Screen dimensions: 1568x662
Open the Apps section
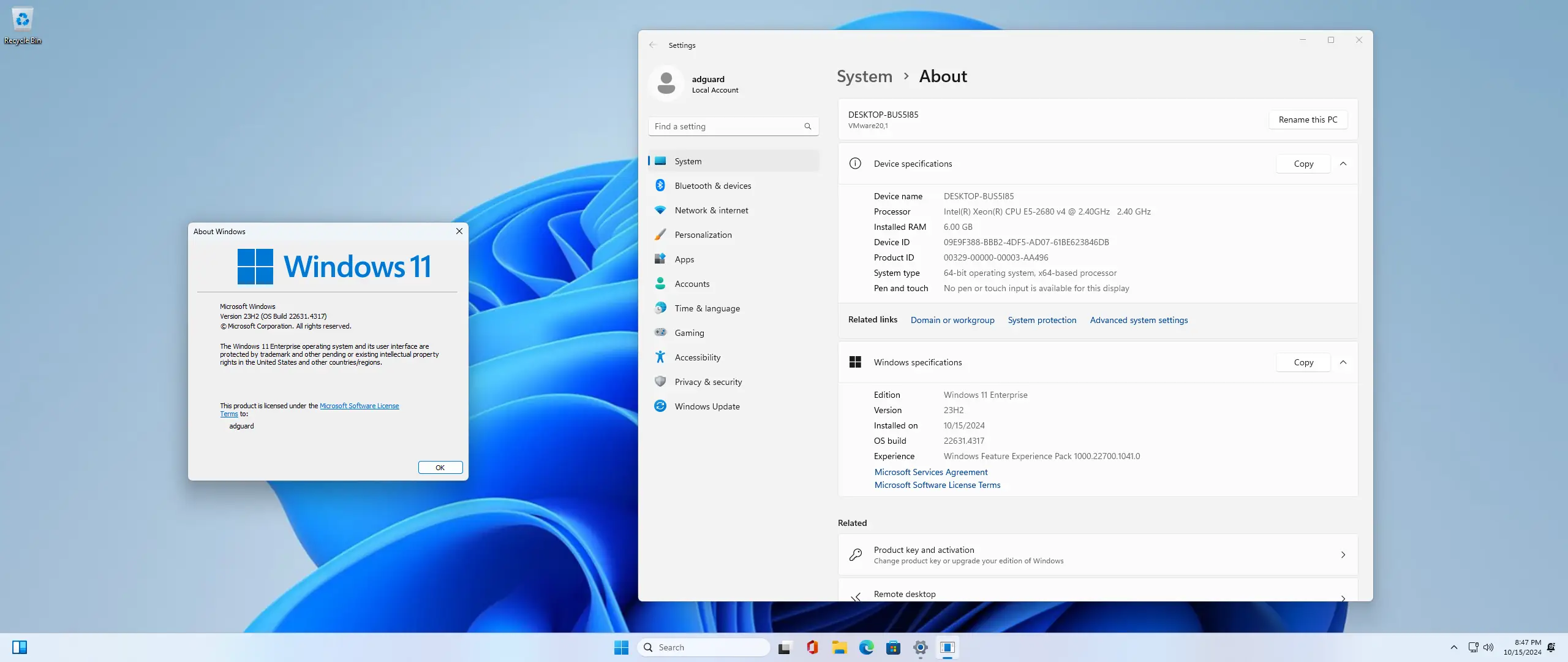[683, 259]
